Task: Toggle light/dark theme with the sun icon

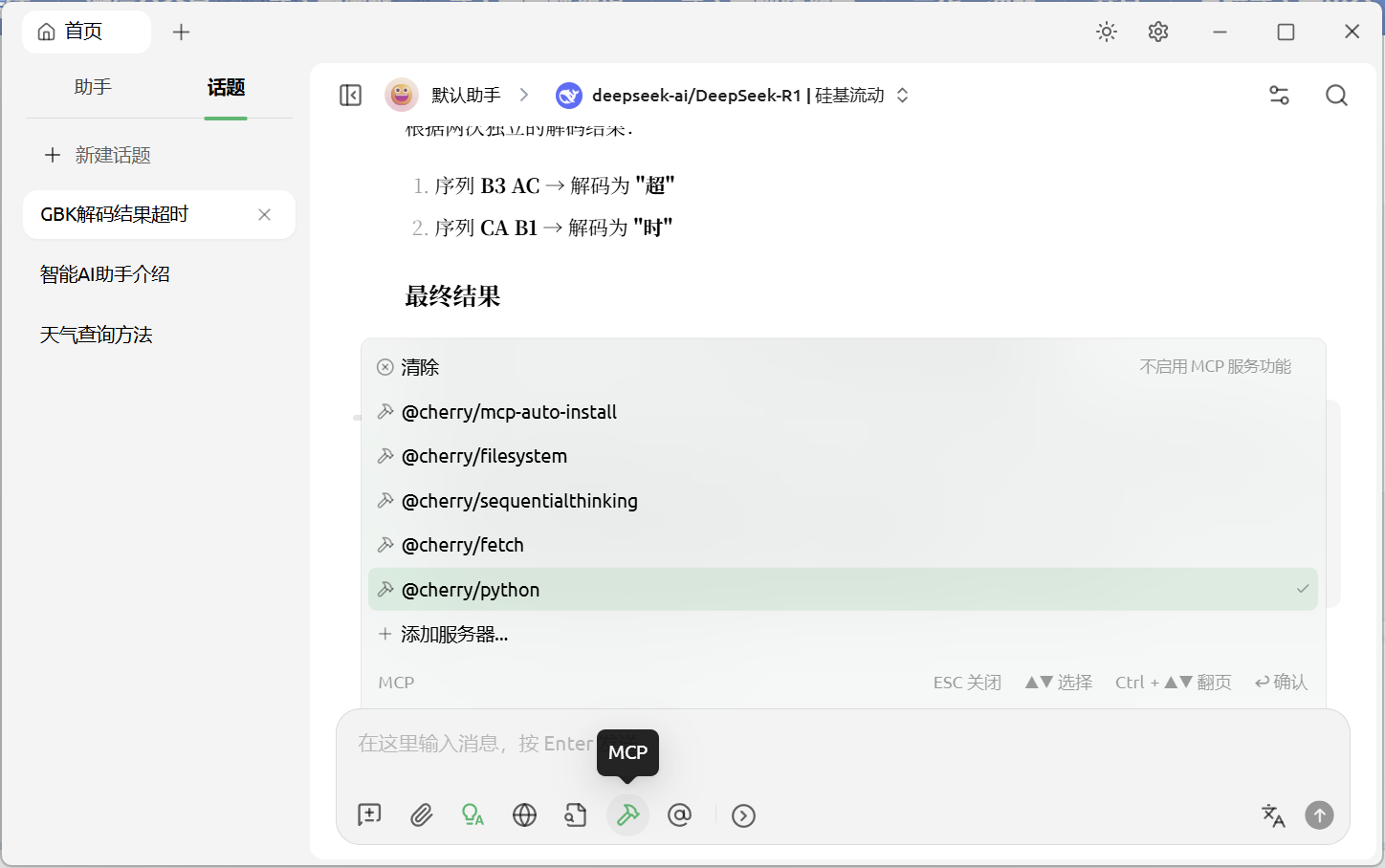Action: point(1106,32)
